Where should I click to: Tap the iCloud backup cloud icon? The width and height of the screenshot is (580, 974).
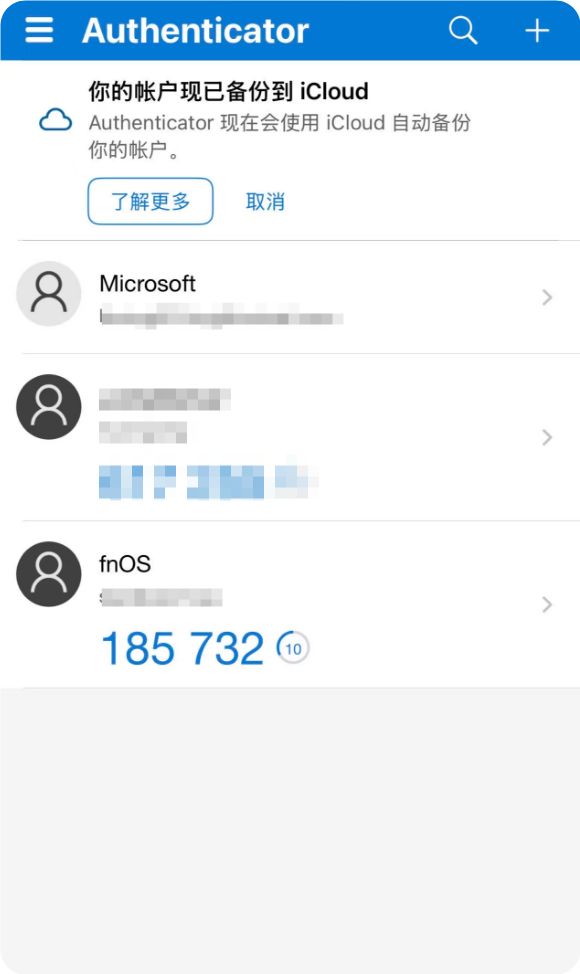click(x=56, y=120)
